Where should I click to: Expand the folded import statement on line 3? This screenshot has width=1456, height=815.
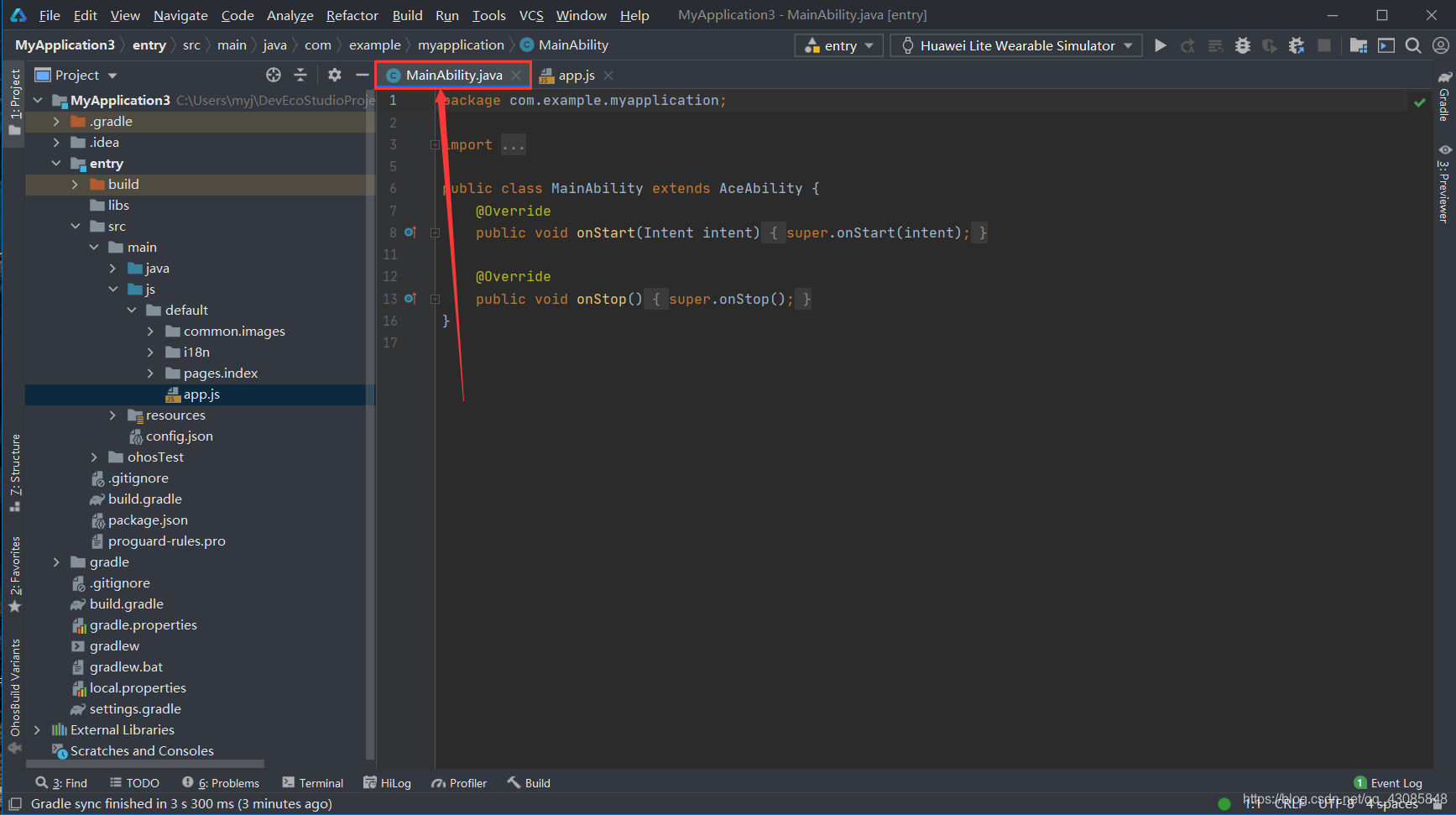click(435, 145)
